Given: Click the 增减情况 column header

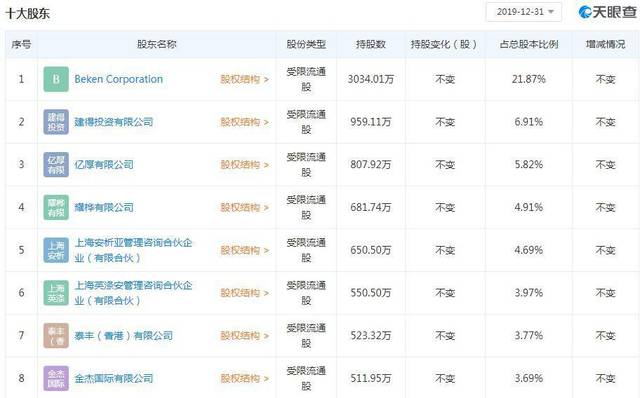Looking at the screenshot, I should 605,44.
